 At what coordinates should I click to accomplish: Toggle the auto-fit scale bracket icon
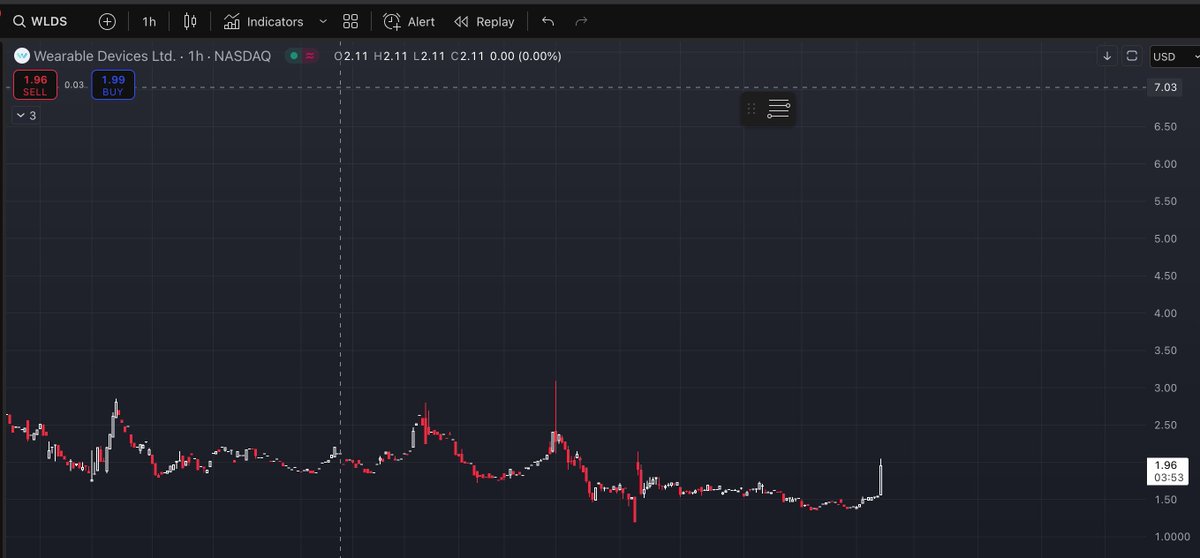1132,56
